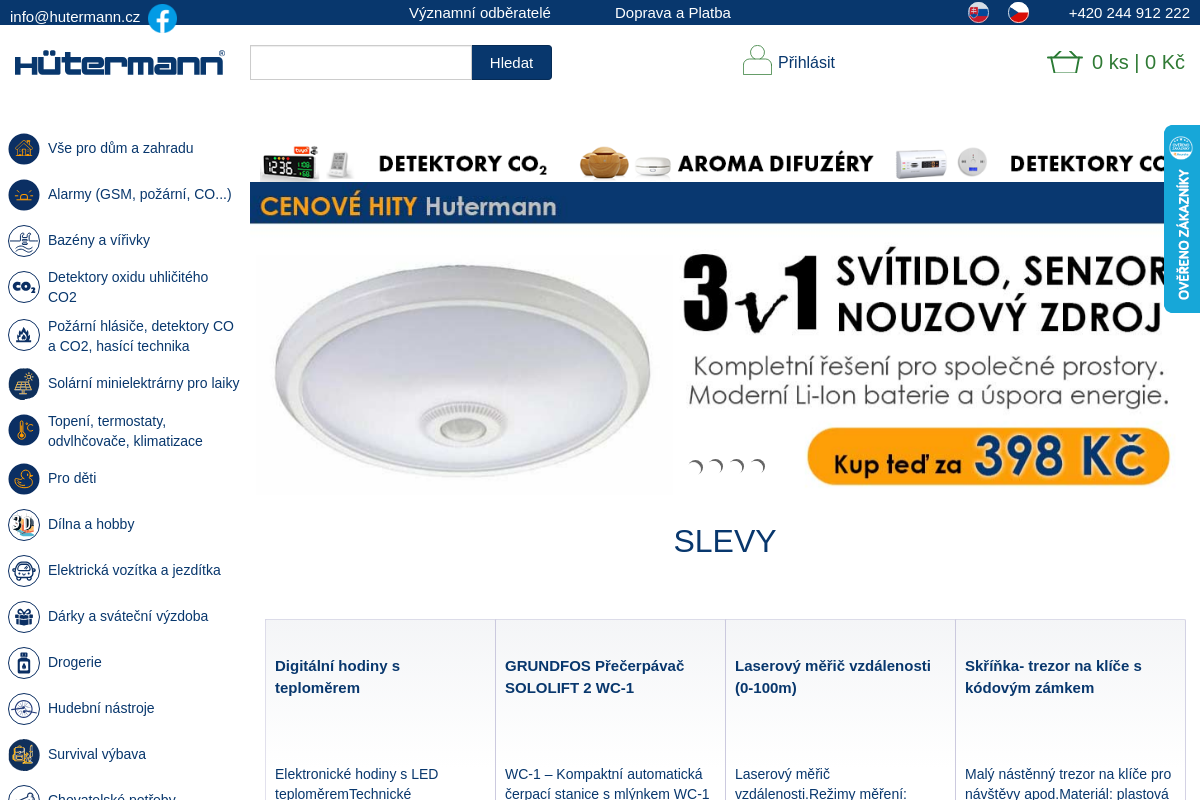Open the shopping cart basket icon

1065,62
